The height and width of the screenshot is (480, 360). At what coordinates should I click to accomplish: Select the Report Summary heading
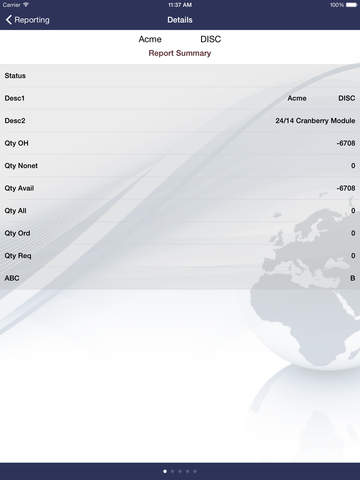click(180, 53)
